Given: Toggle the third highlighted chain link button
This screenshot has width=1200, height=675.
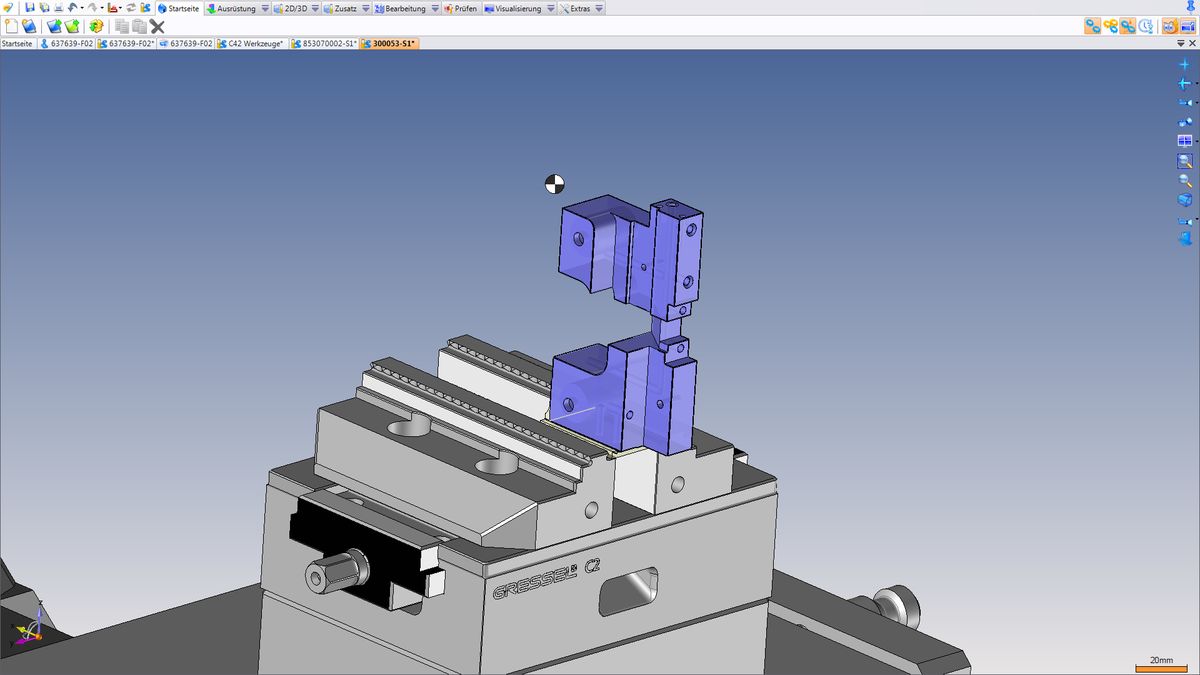Looking at the screenshot, I should pos(1128,26).
